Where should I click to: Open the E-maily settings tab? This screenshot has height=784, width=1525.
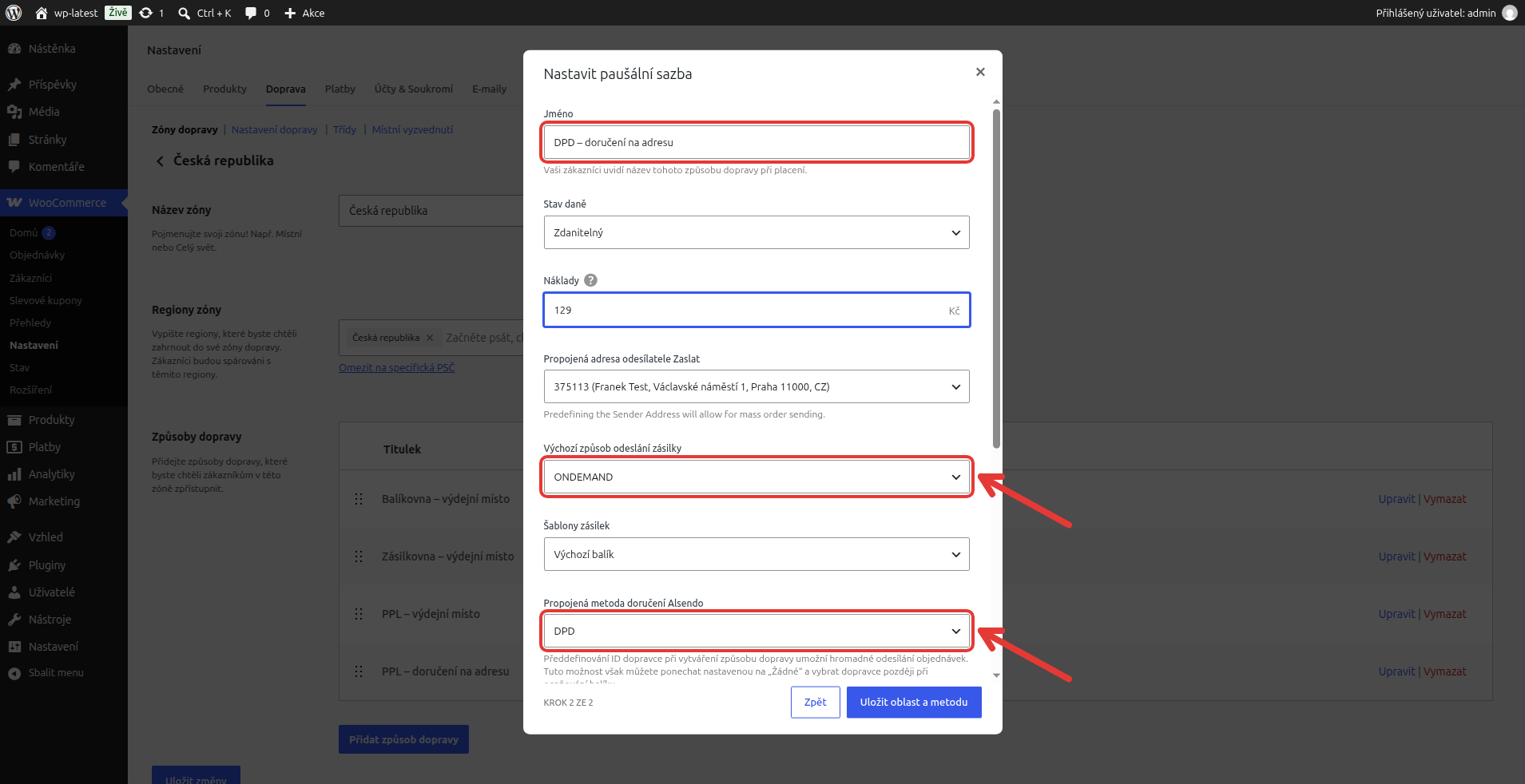(x=489, y=89)
